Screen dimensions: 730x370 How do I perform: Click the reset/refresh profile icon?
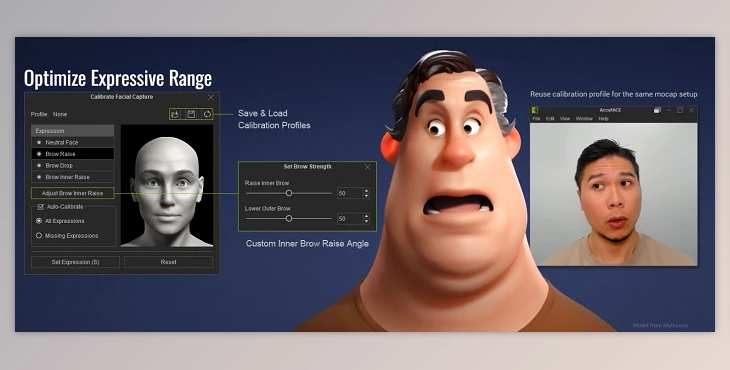tap(207, 114)
